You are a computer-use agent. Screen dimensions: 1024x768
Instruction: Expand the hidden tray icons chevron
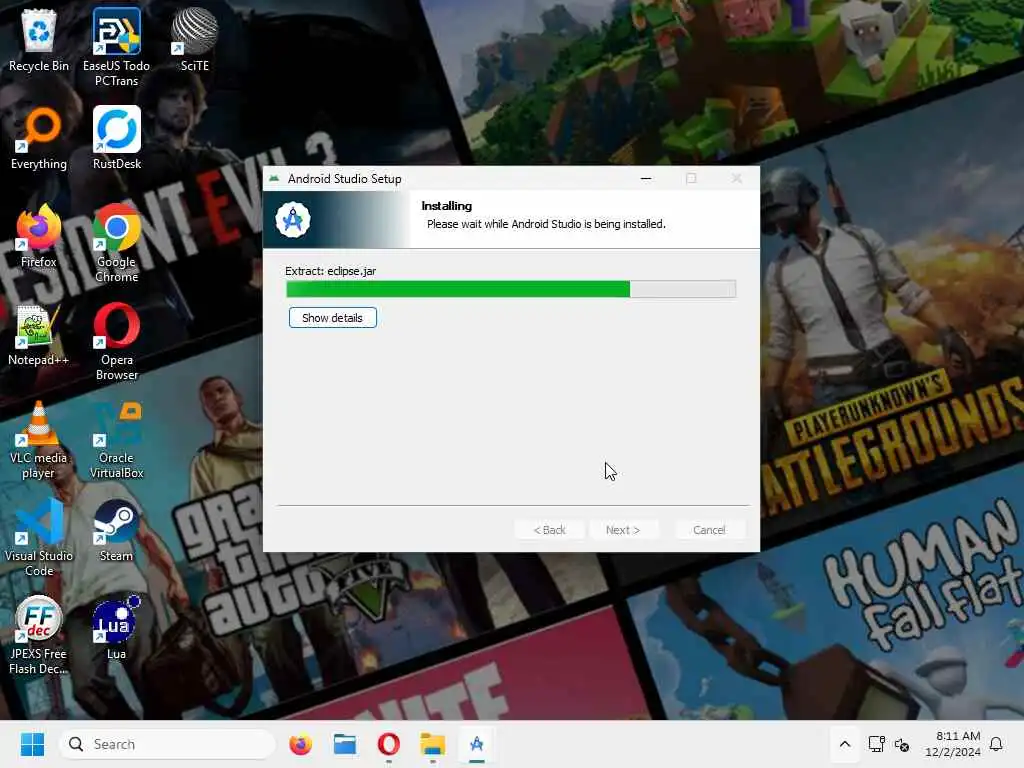(844, 744)
